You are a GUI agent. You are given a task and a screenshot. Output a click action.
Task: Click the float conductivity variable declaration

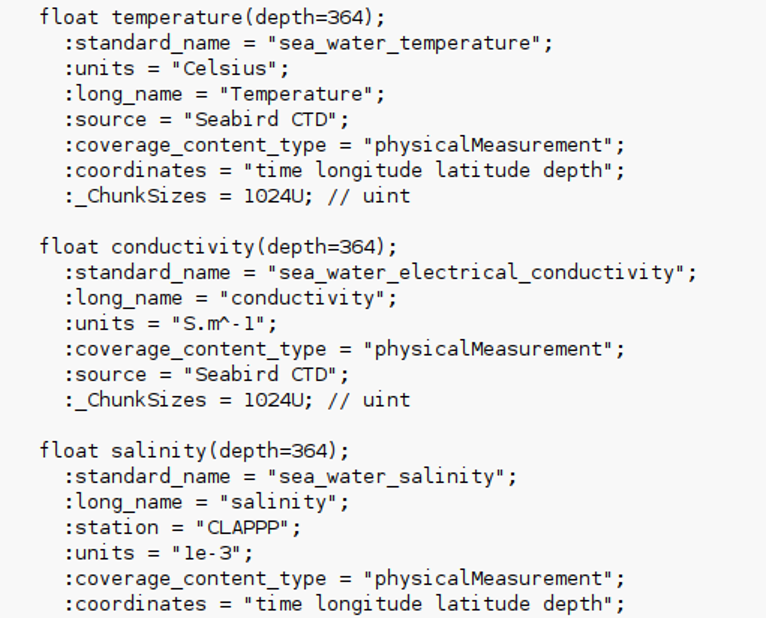[218, 247]
